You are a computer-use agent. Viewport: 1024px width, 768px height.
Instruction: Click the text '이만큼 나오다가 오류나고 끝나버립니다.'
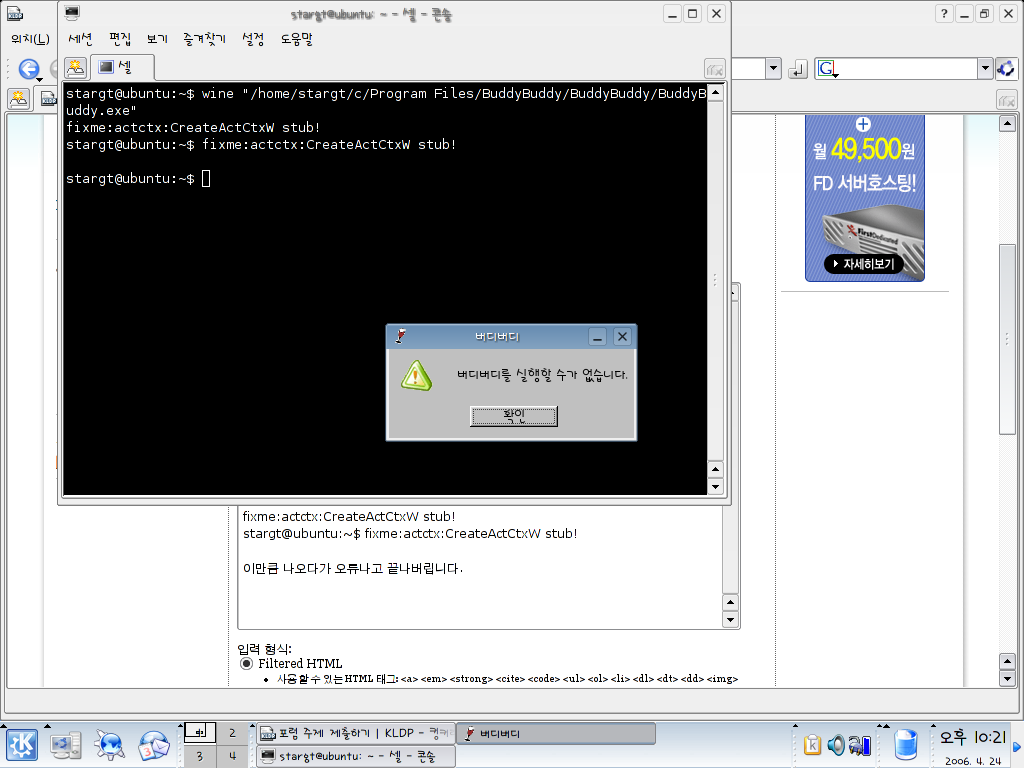point(353,568)
